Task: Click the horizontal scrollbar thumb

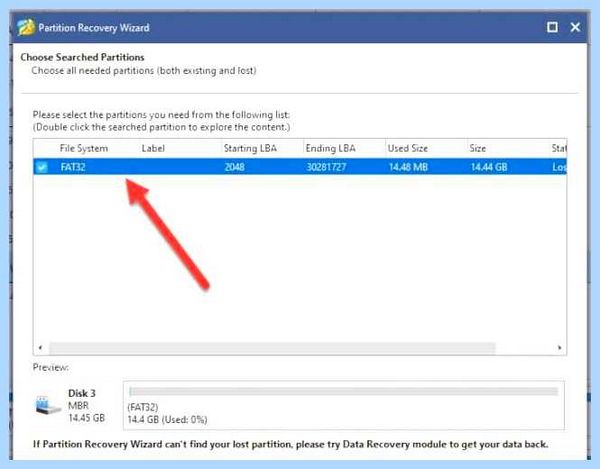Action: 272,348
